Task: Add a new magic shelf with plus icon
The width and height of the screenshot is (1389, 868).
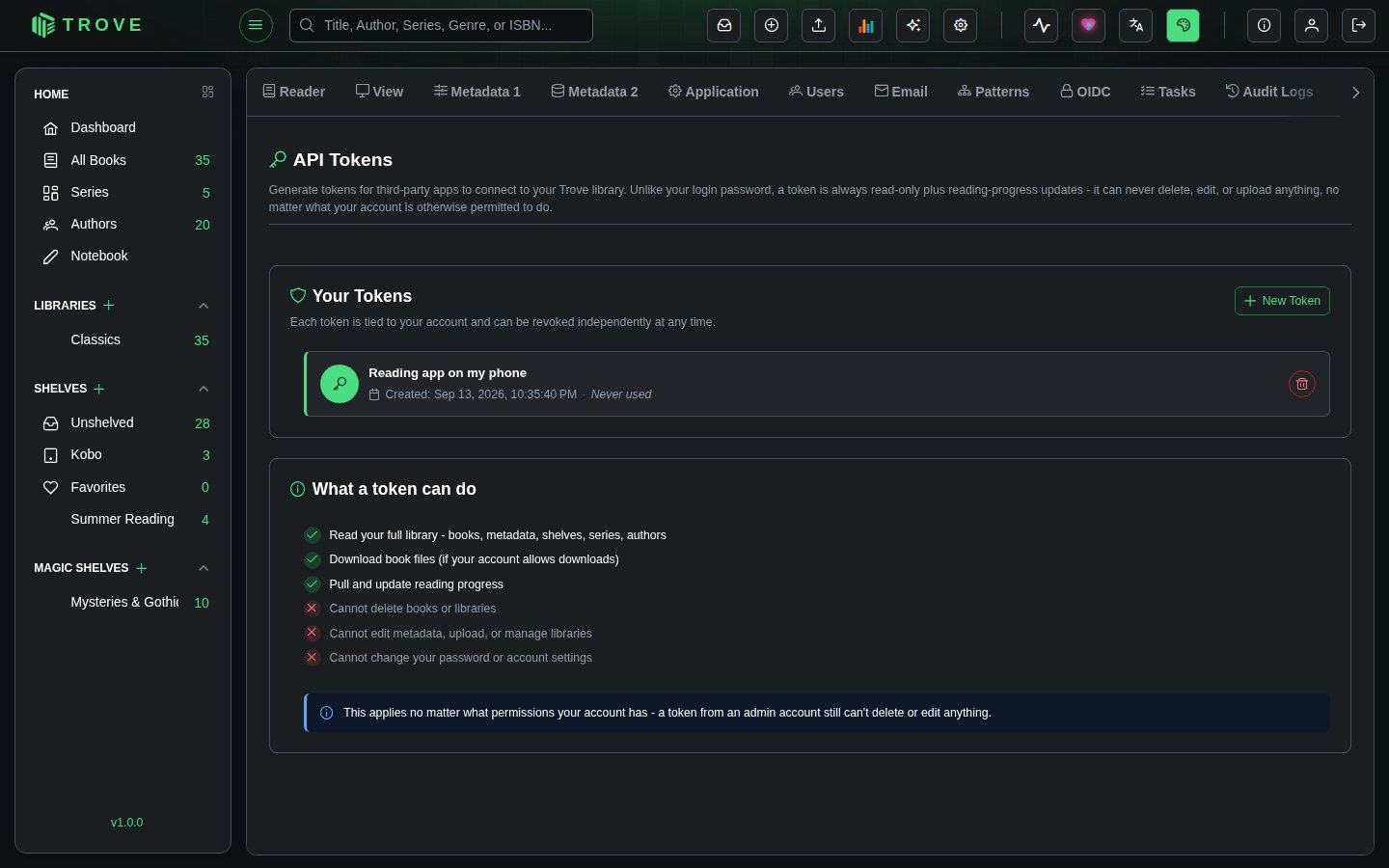Action: coord(142,568)
